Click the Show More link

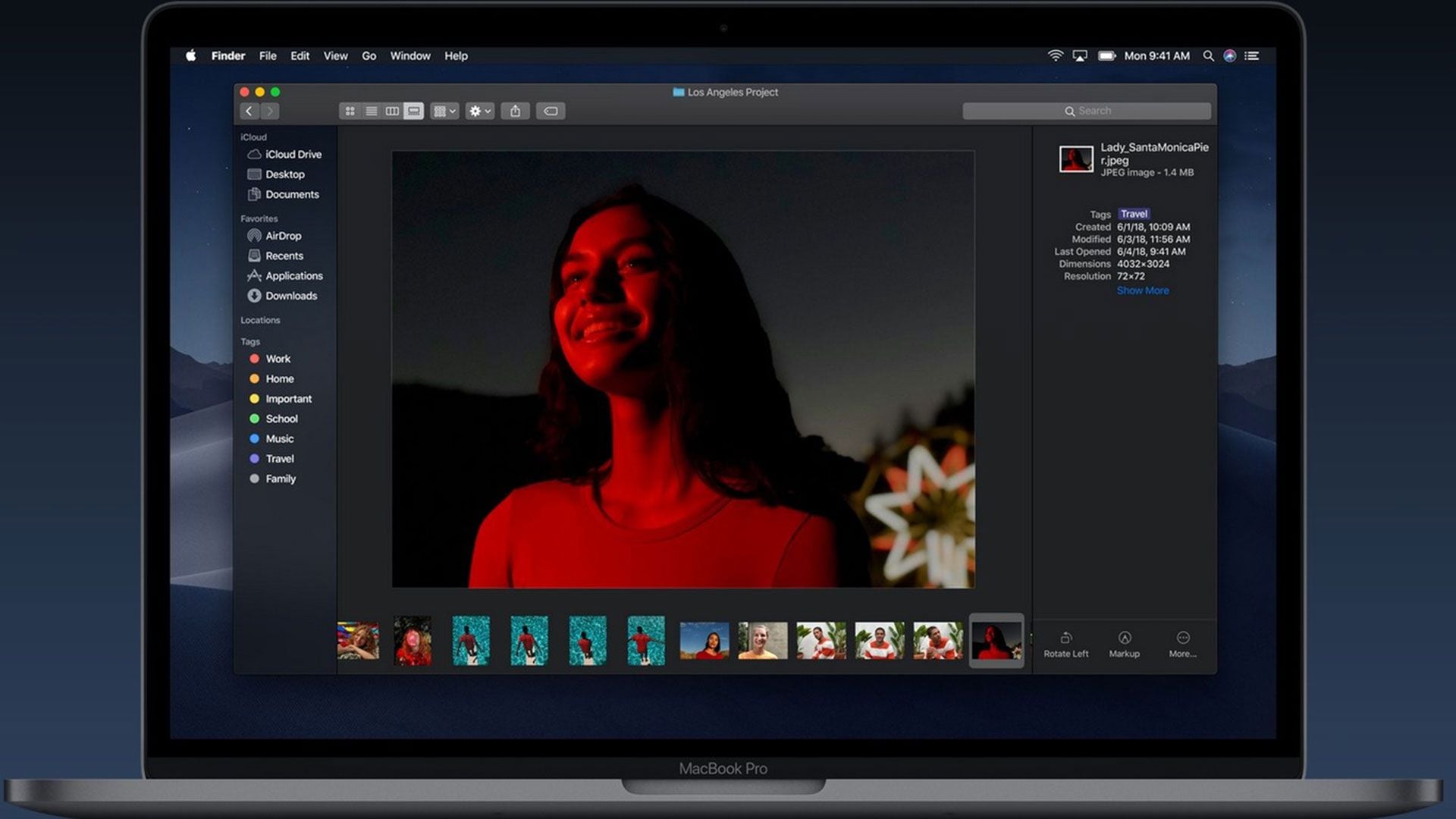(x=1142, y=290)
